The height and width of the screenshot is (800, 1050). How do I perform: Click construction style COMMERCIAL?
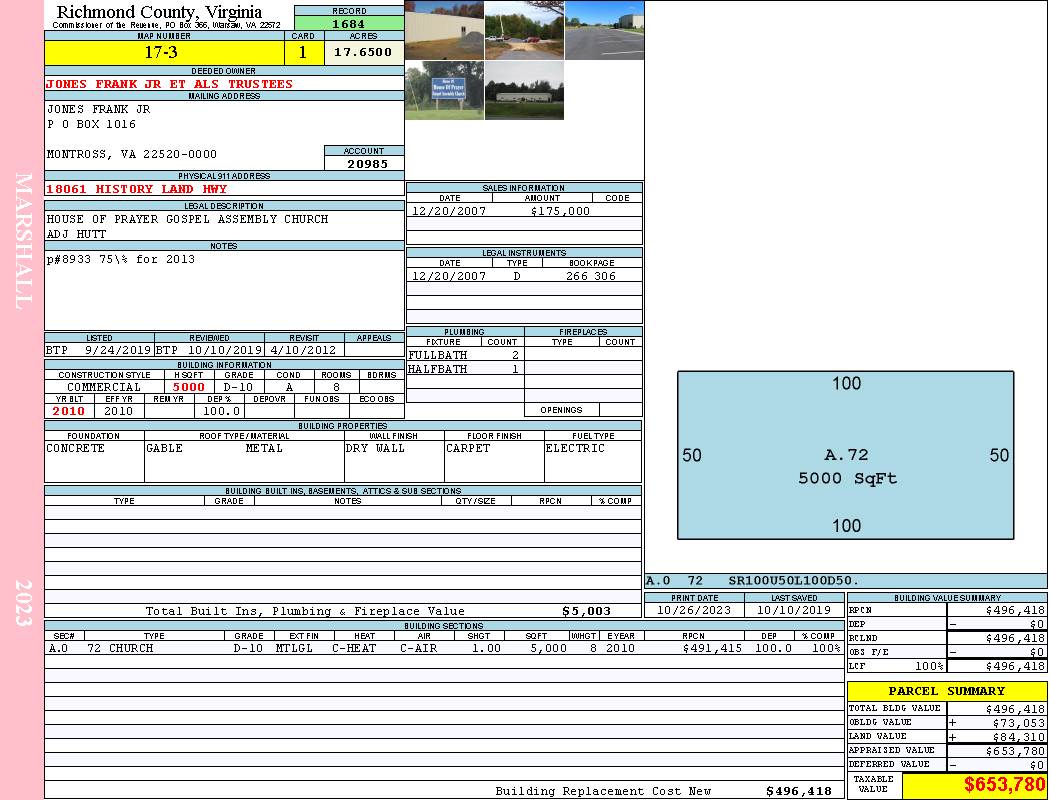click(104, 387)
